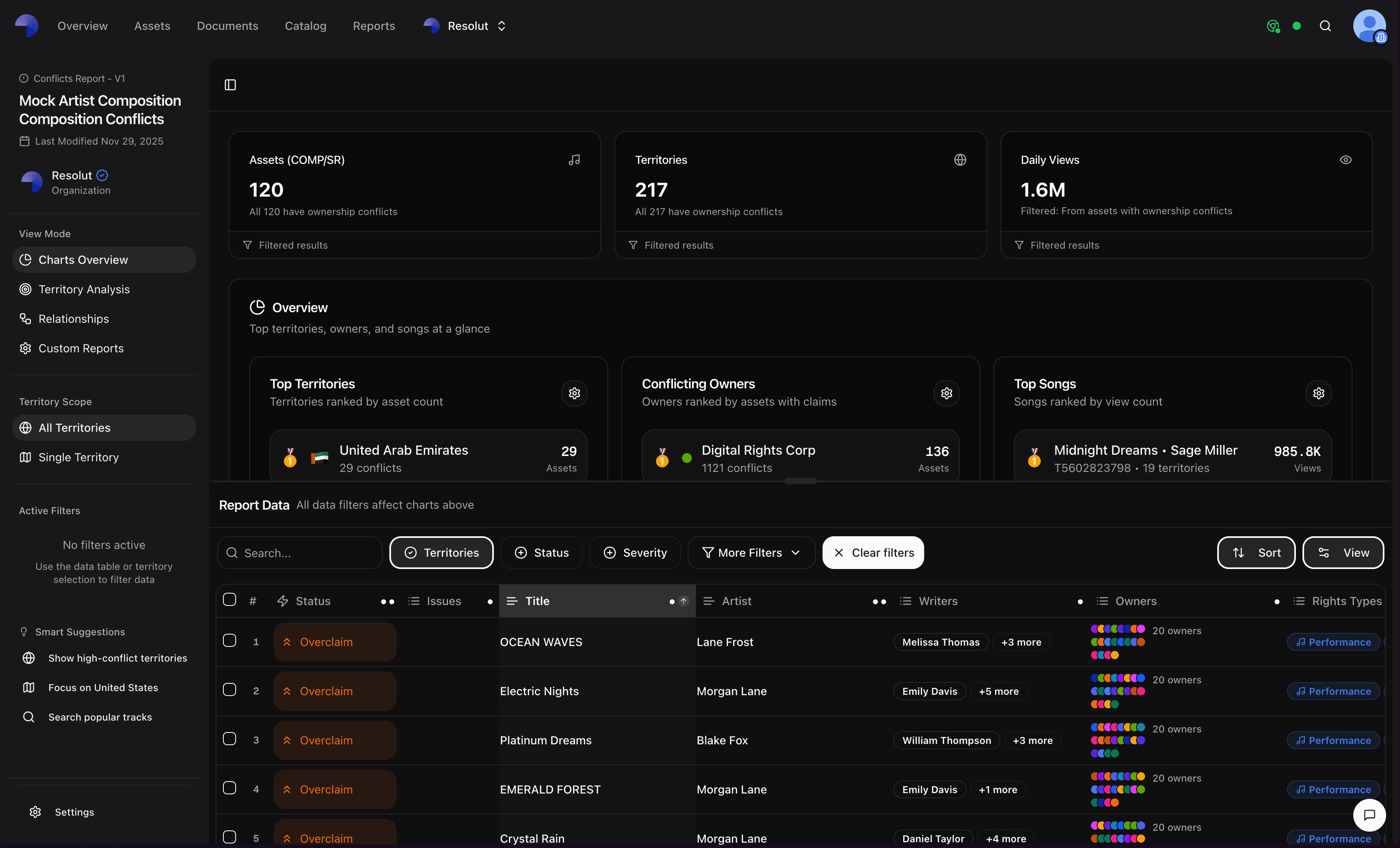The height and width of the screenshot is (848, 1400).
Task: Click the Clear filters button
Action: click(x=873, y=552)
